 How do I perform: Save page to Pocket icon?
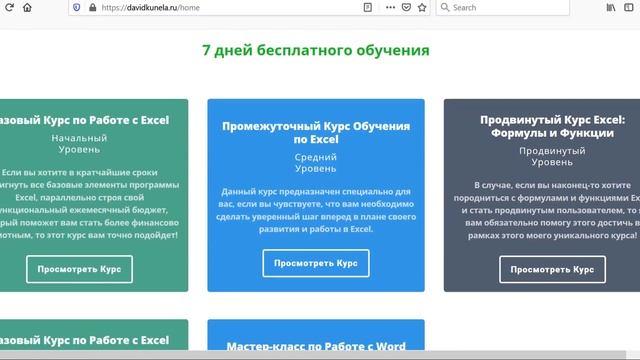pos(406,7)
